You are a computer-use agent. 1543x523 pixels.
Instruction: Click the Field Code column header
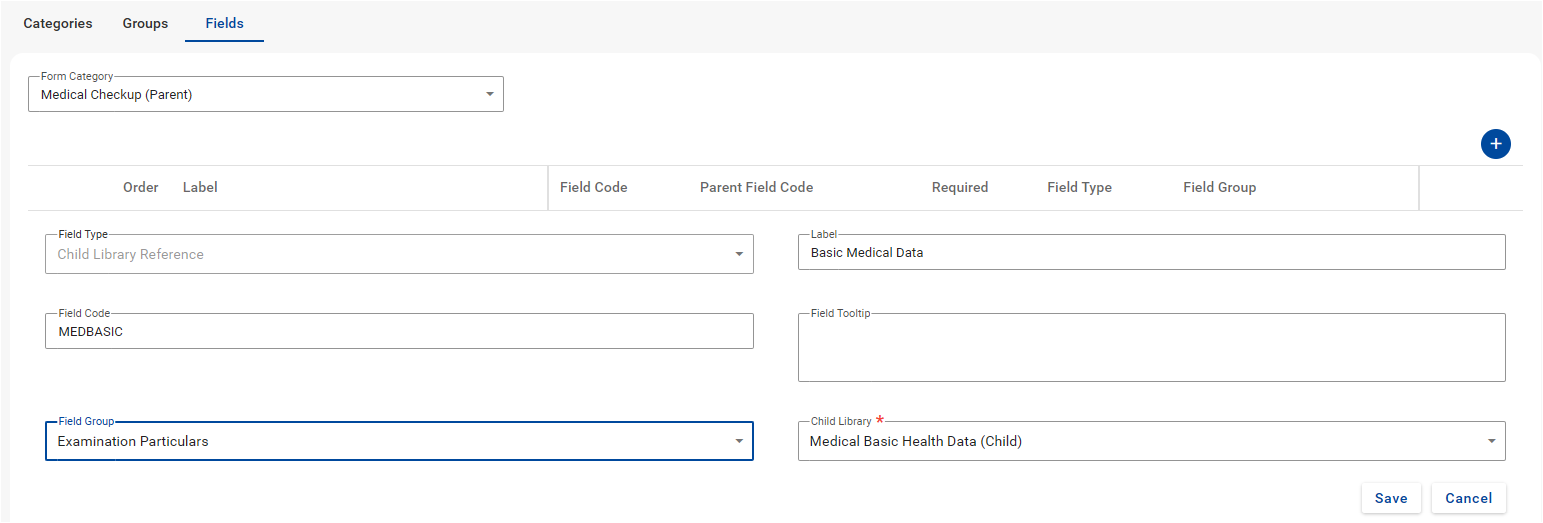pyautogui.click(x=593, y=187)
